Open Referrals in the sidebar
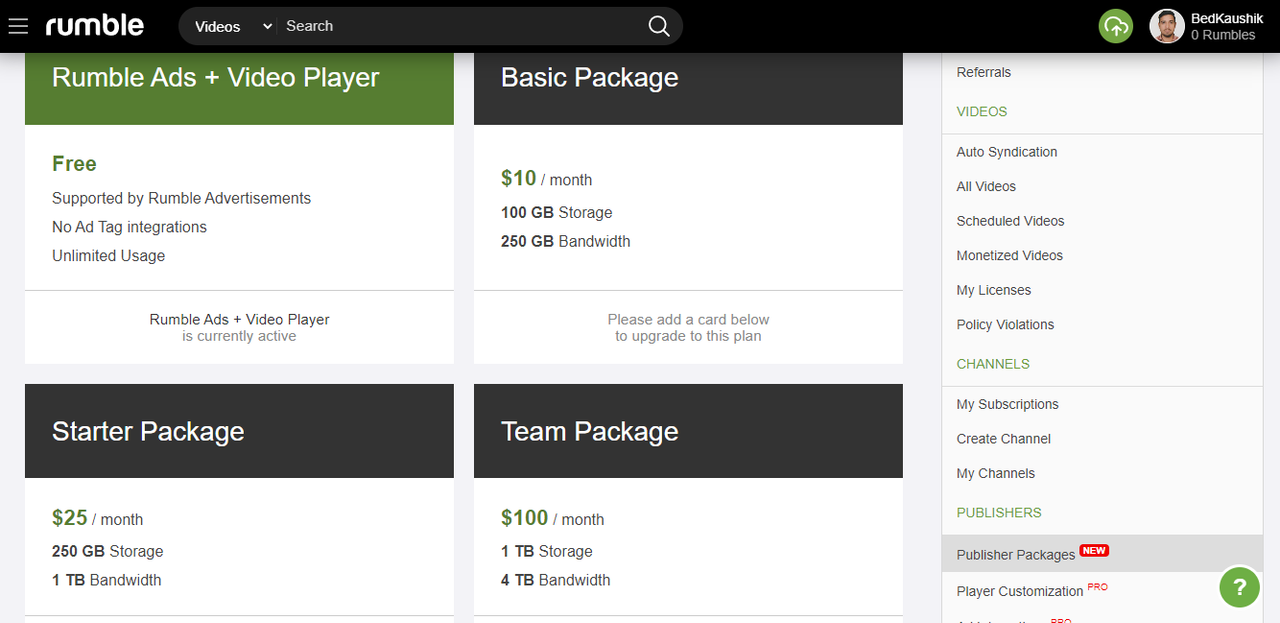This screenshot has height=623, width=1280. pyautogui.click(x=984, y=72)
